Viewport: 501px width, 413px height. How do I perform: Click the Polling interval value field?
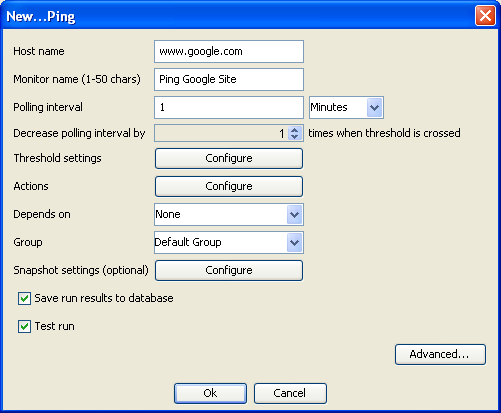[229, 107]
